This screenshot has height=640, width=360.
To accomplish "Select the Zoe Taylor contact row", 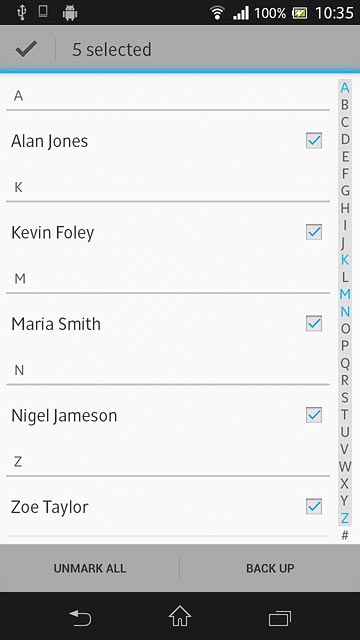I will 168,507.
